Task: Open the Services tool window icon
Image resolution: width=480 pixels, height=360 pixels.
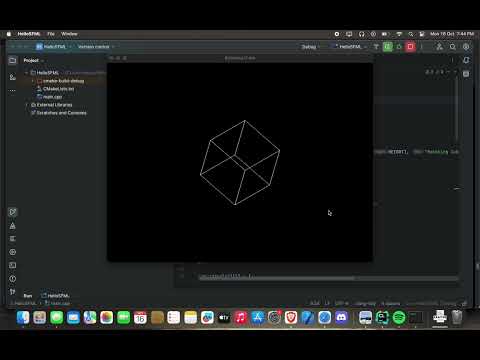Action: coord(13,252)
